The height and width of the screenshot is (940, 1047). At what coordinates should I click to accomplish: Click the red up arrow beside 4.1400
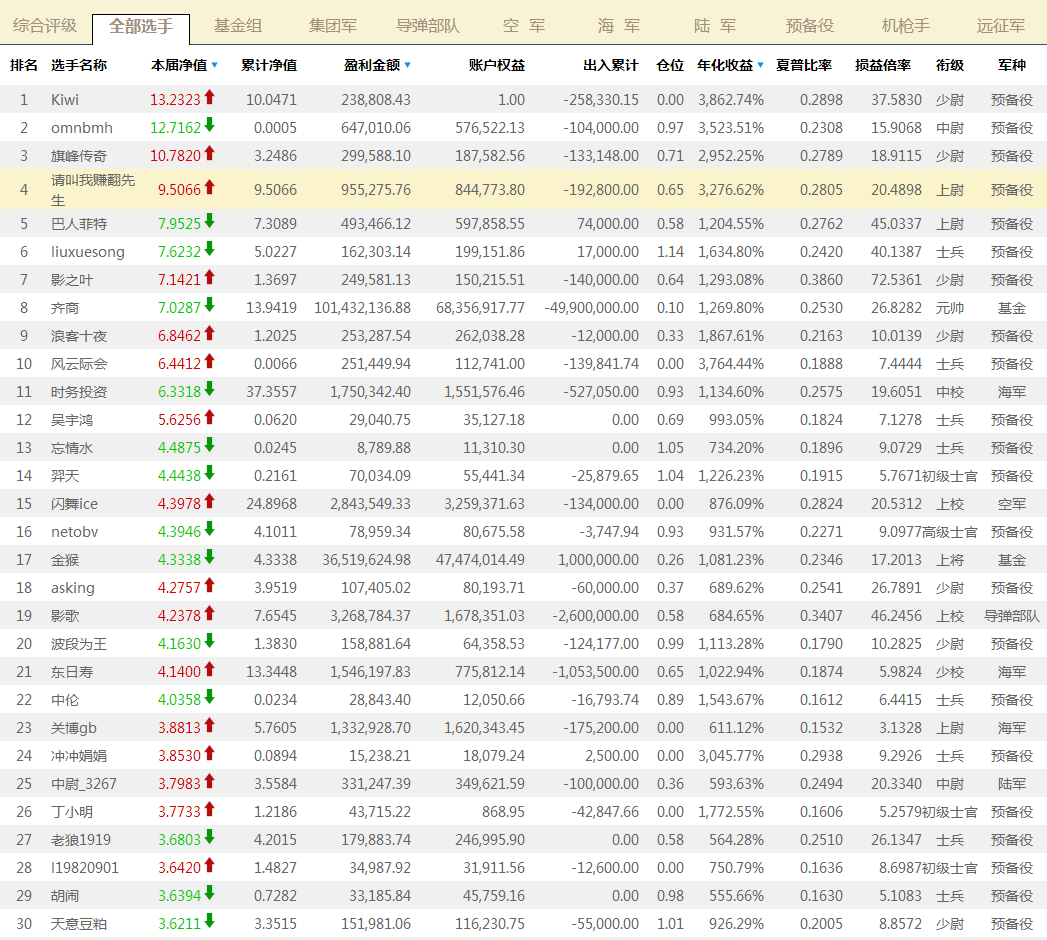click(x=210, y=670)
